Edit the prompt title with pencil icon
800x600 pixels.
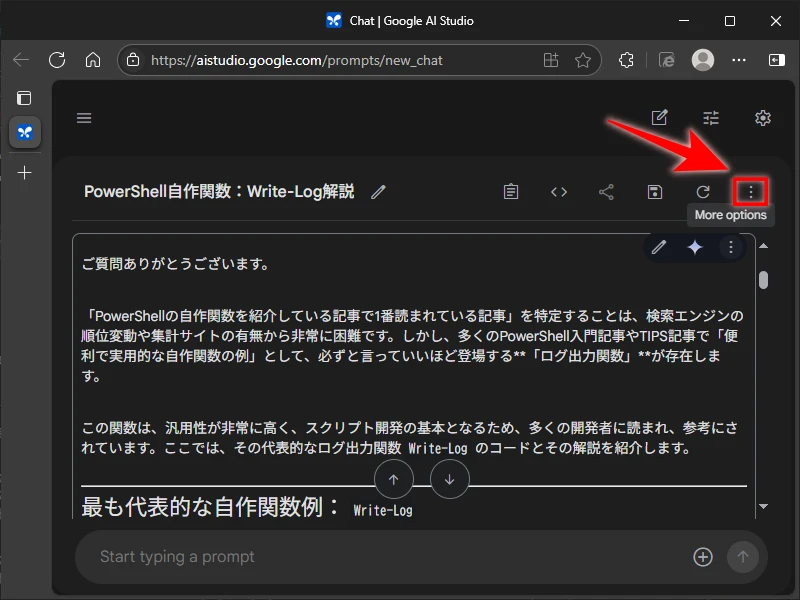(x=378, y=192)
